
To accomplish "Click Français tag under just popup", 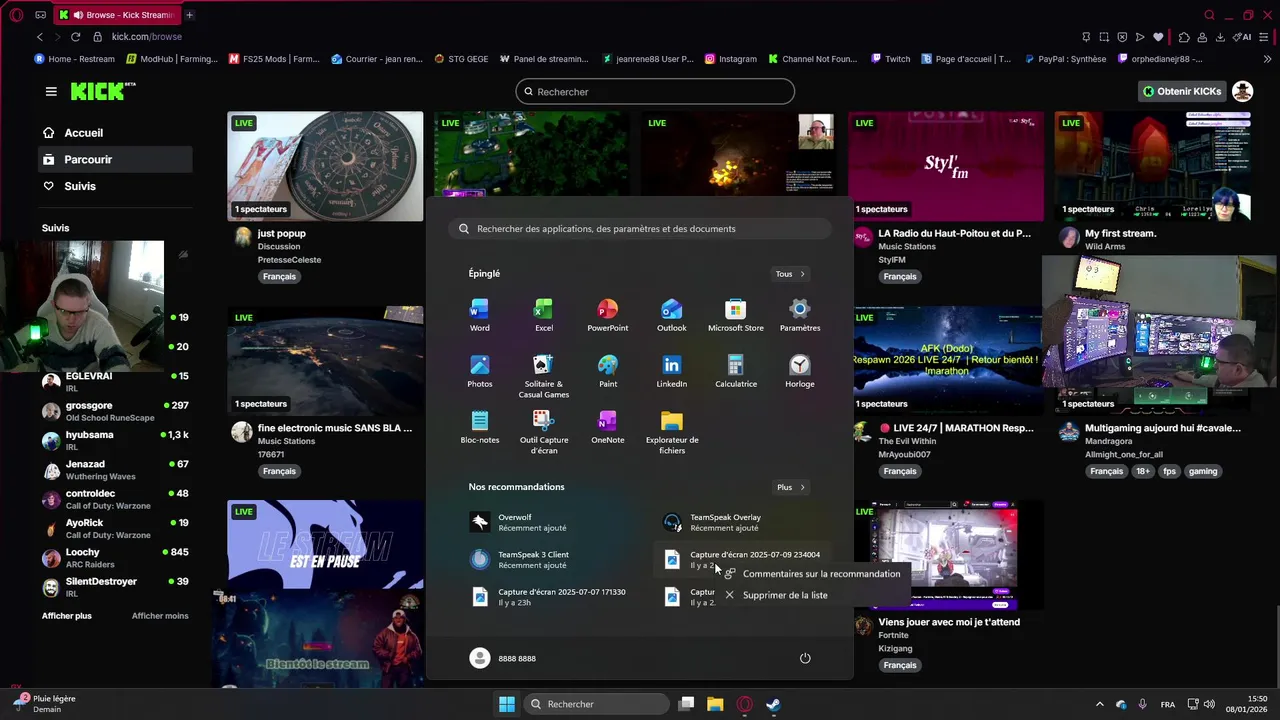I will pos(279,277).
